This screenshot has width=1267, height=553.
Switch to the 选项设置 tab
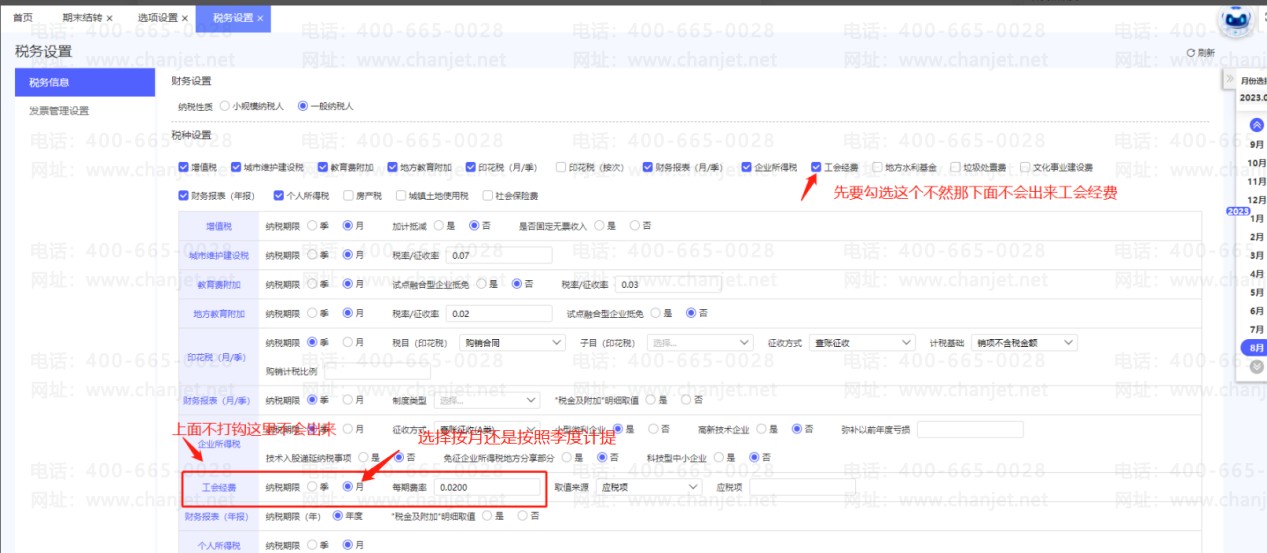pyautogui.click(x=157, y=18)
